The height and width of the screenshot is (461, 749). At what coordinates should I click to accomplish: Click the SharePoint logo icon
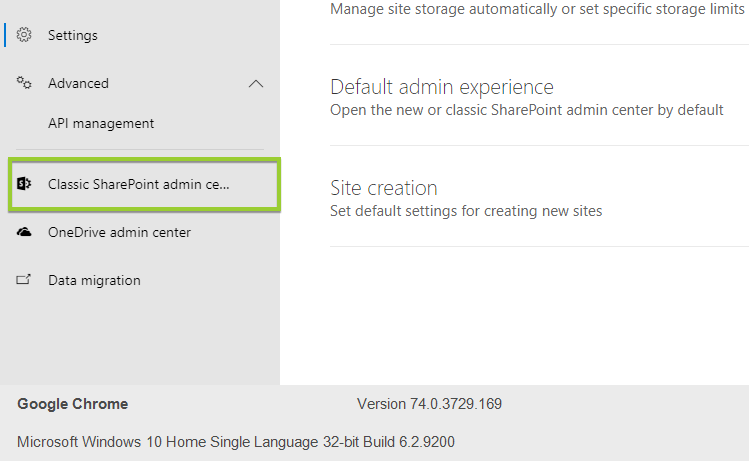click(24, 183)
